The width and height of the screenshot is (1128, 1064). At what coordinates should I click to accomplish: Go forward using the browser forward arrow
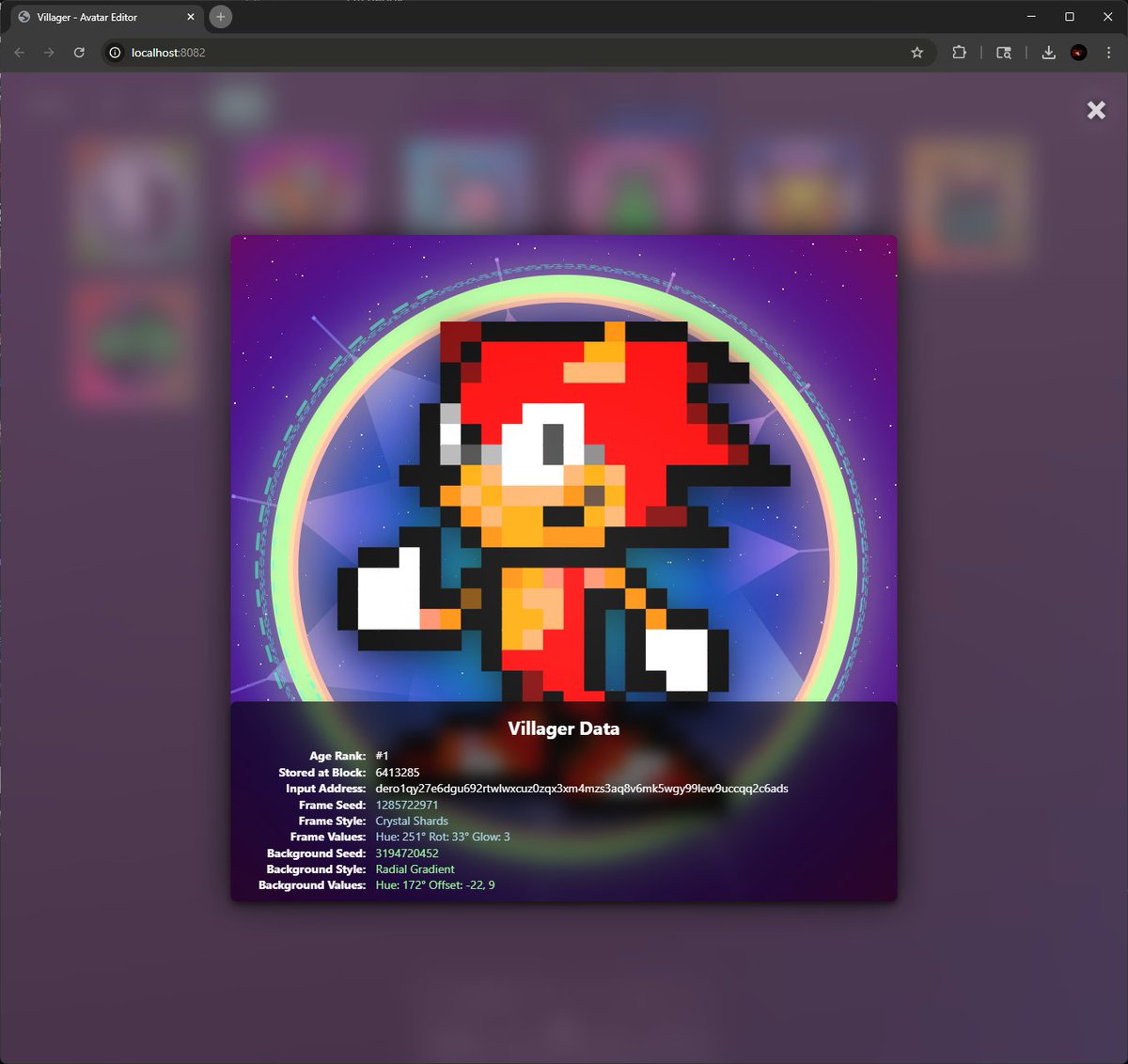pyautogui.click(x=49, y=53)
